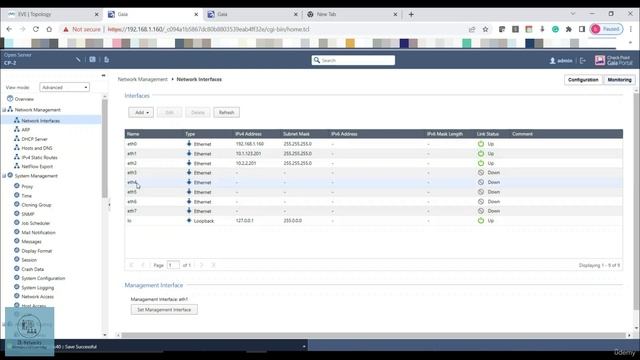Image resolution: width=640 pixels, height=360 pixels.
Task: Open Display Format page
Action: pos(37,251)
